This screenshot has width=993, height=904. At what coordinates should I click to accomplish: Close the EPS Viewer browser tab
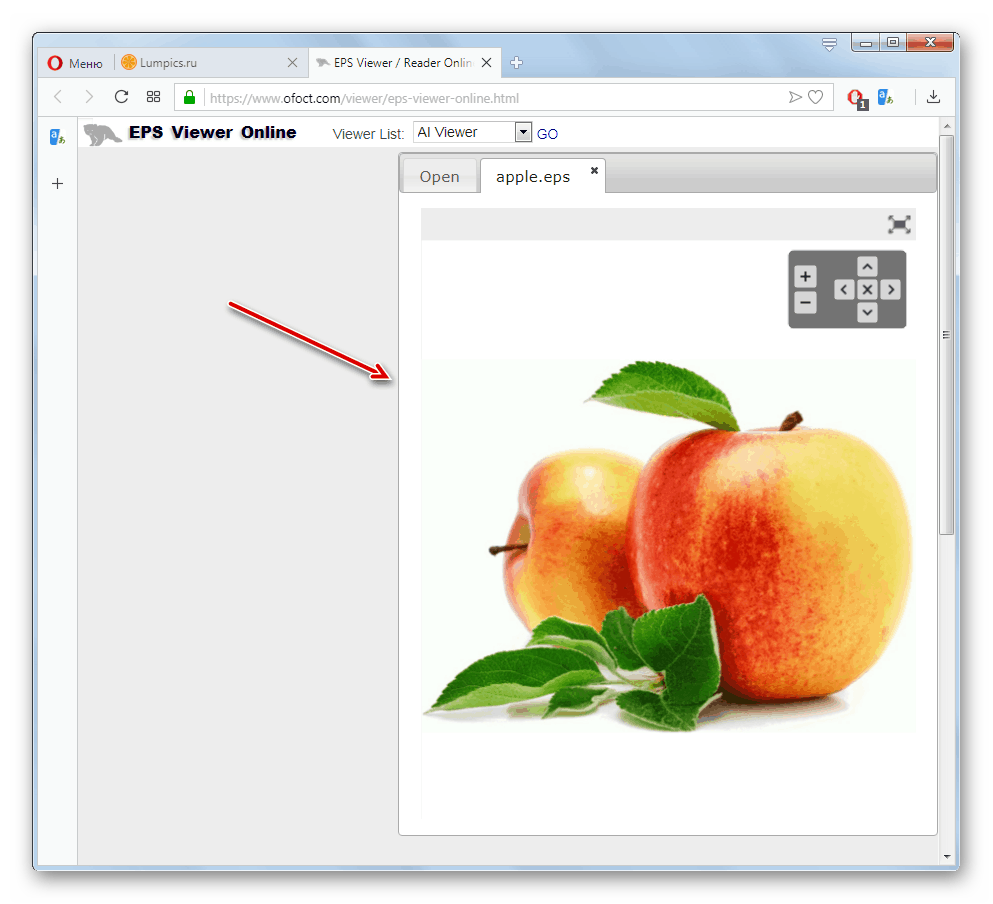486,63
